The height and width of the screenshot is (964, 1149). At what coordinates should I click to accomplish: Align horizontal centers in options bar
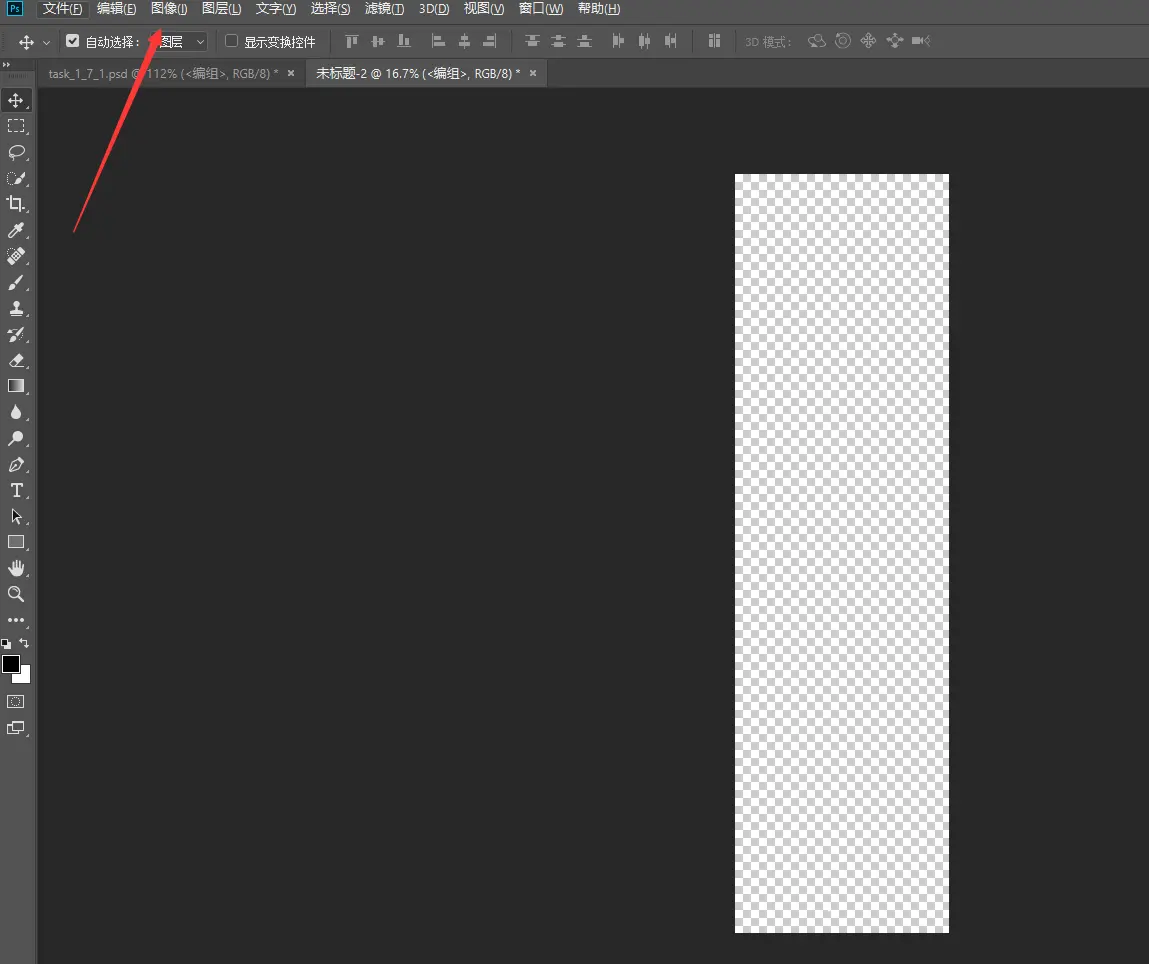[465, 41]
